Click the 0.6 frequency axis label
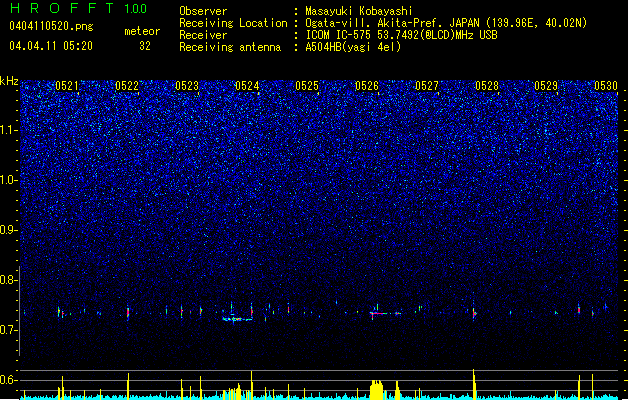 click(8, 380)
